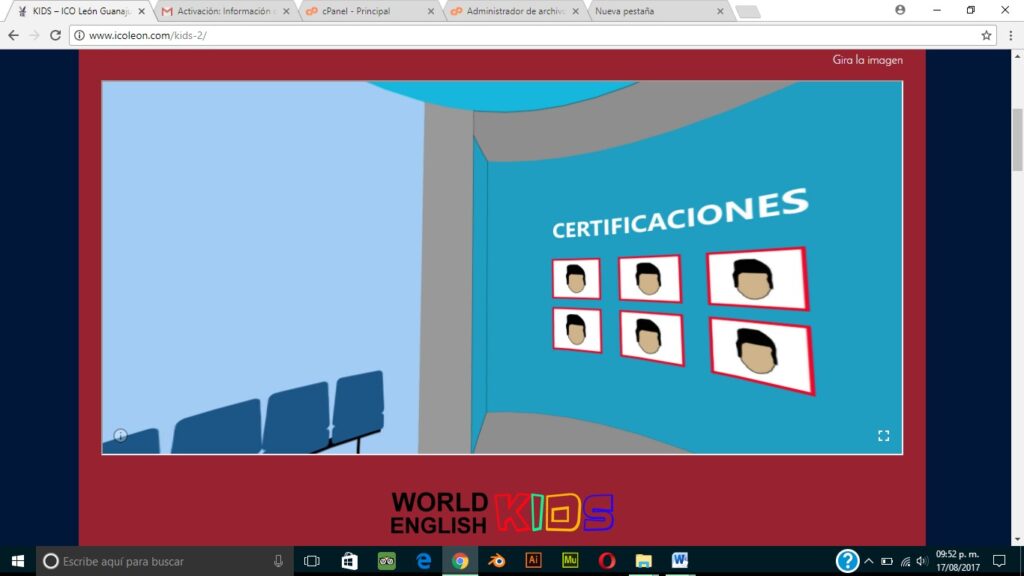
Task: Bookmark this page with the star icon
Action: 986,35
